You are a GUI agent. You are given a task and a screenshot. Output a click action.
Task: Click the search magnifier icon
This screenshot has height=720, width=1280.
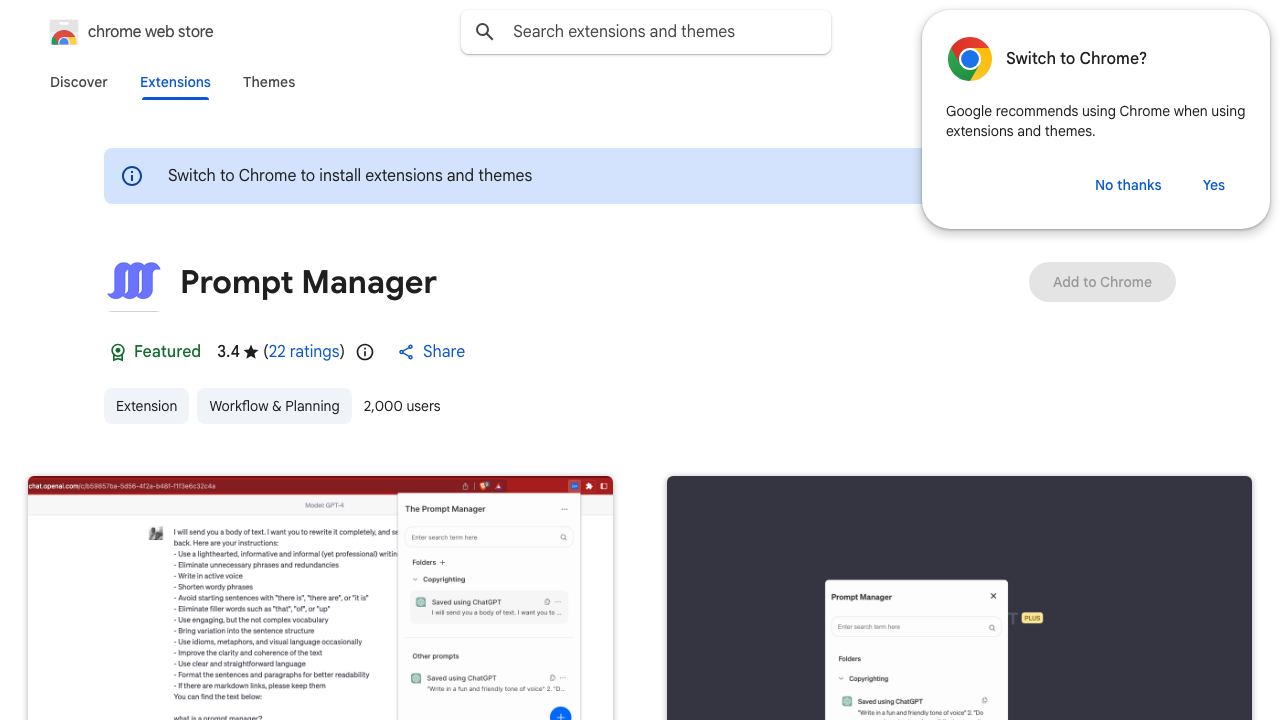485,32
